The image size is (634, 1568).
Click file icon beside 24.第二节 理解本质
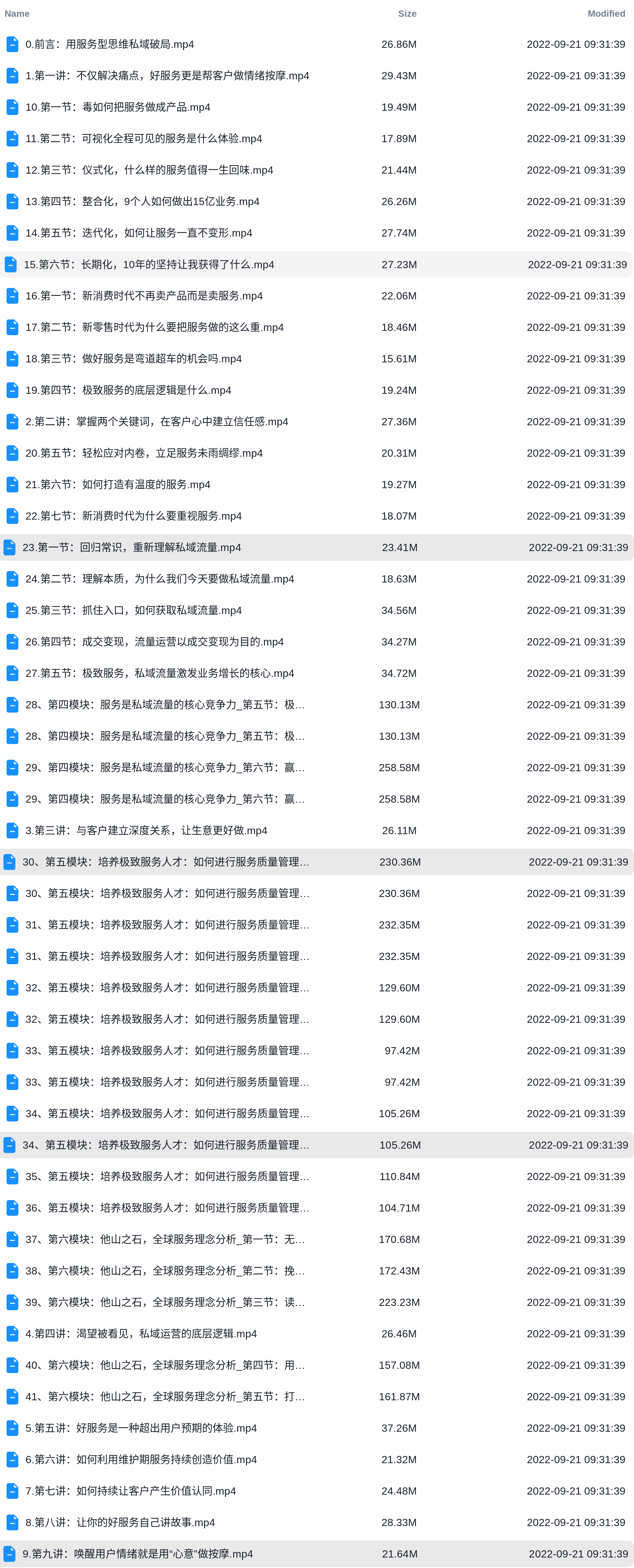coord(12,579)
